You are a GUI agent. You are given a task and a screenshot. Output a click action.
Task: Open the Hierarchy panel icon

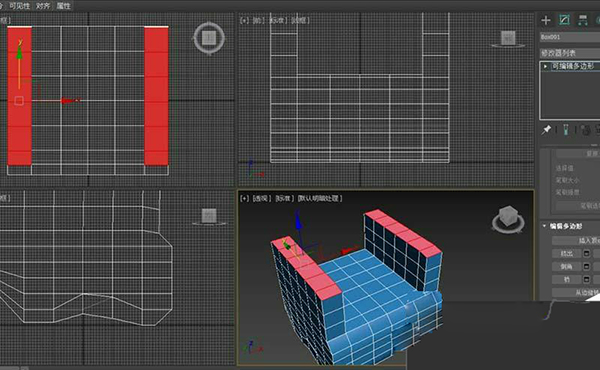click(582, 20)
